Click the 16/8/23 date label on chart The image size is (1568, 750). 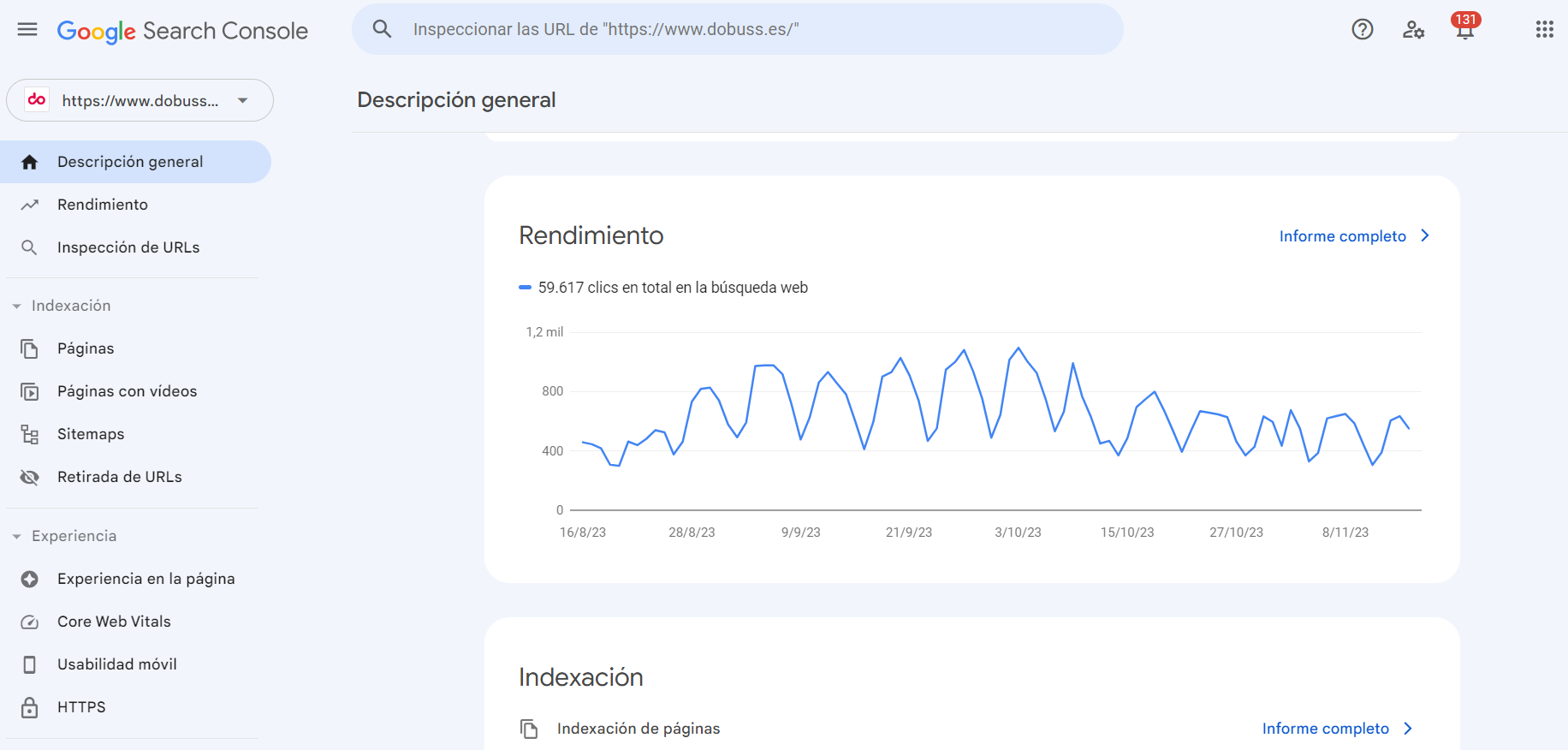(583, 533)
